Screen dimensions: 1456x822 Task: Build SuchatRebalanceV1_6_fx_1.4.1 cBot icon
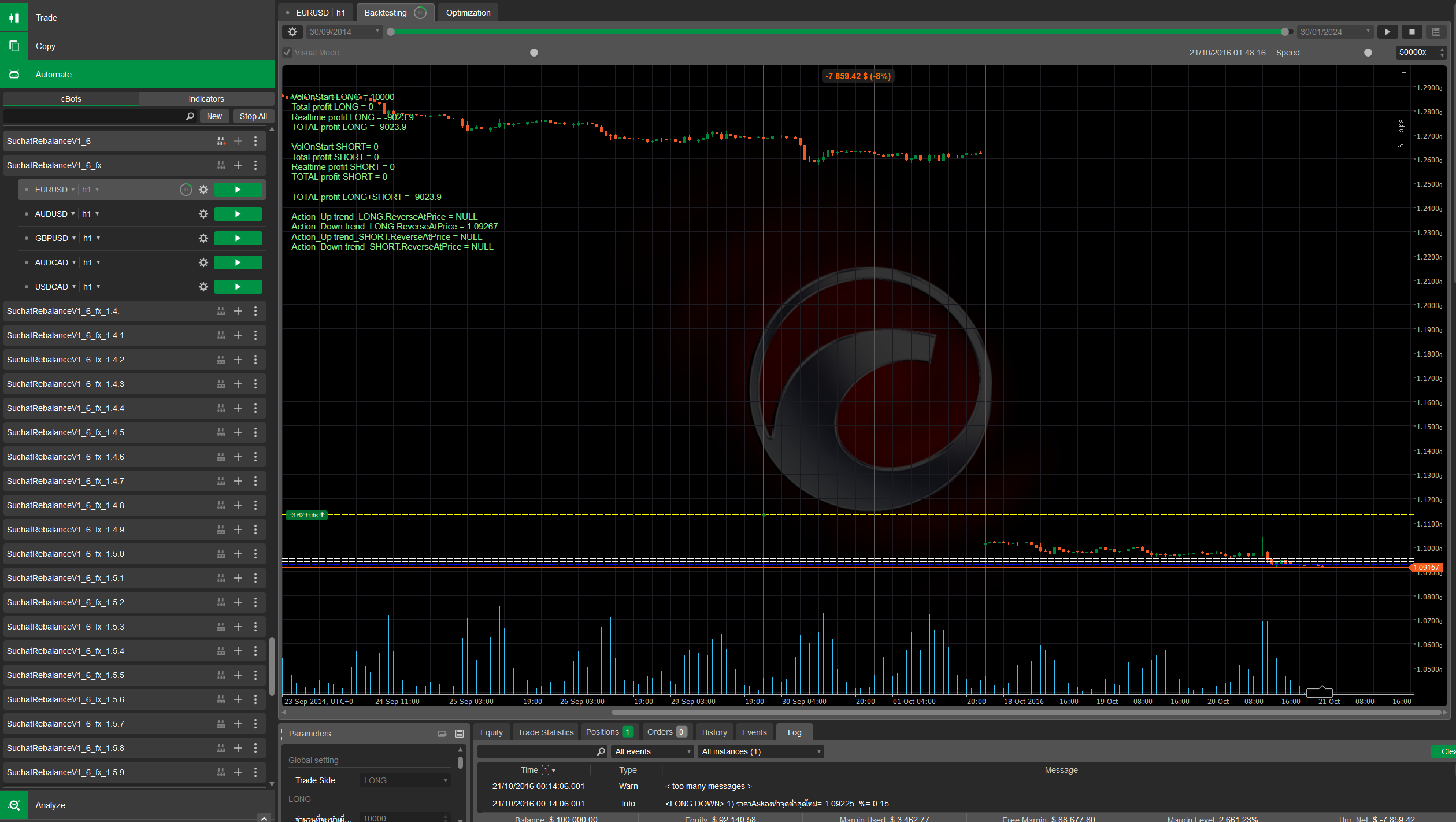point(220,335)
